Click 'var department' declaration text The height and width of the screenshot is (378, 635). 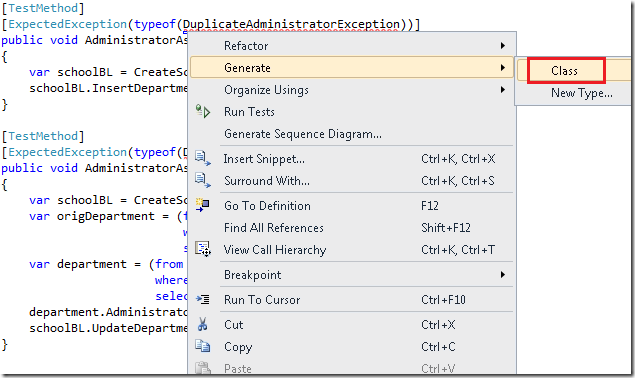click(x=78, y=264)
